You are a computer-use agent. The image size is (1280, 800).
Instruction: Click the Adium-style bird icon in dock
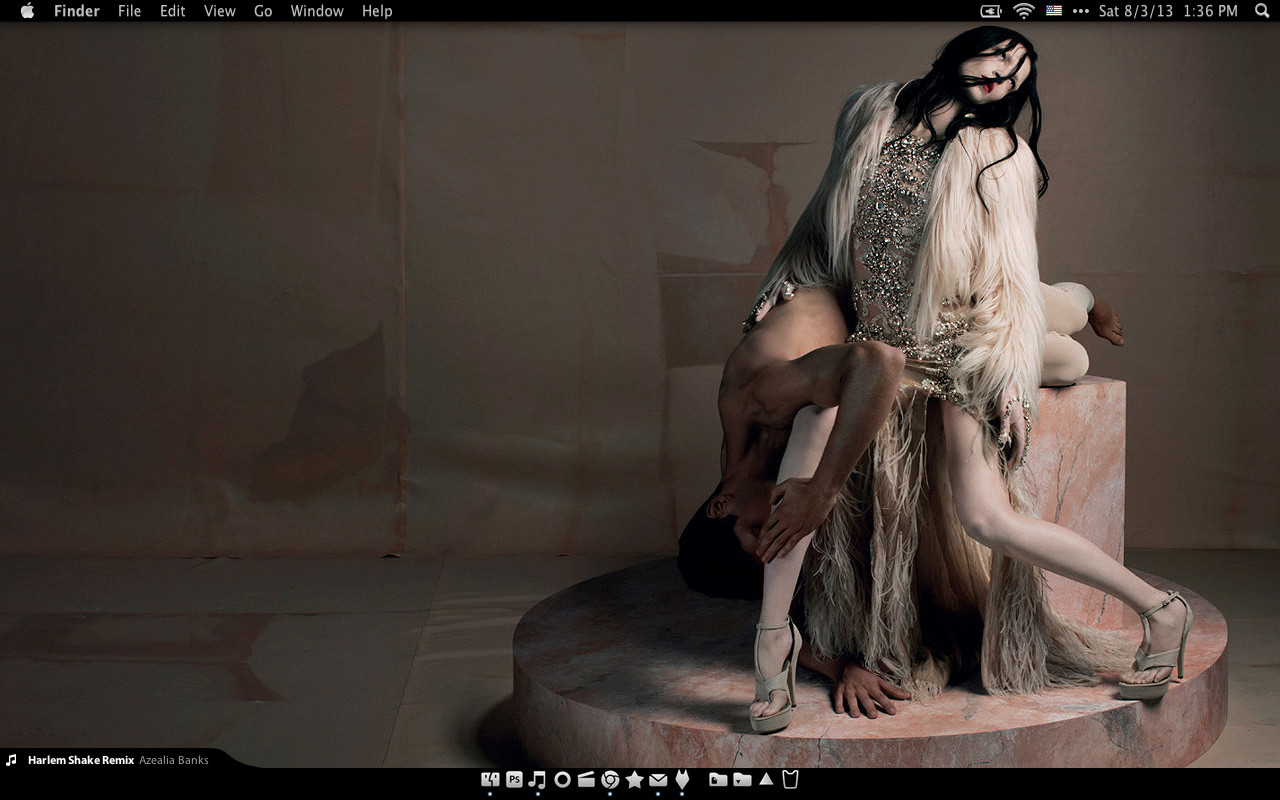682,780
